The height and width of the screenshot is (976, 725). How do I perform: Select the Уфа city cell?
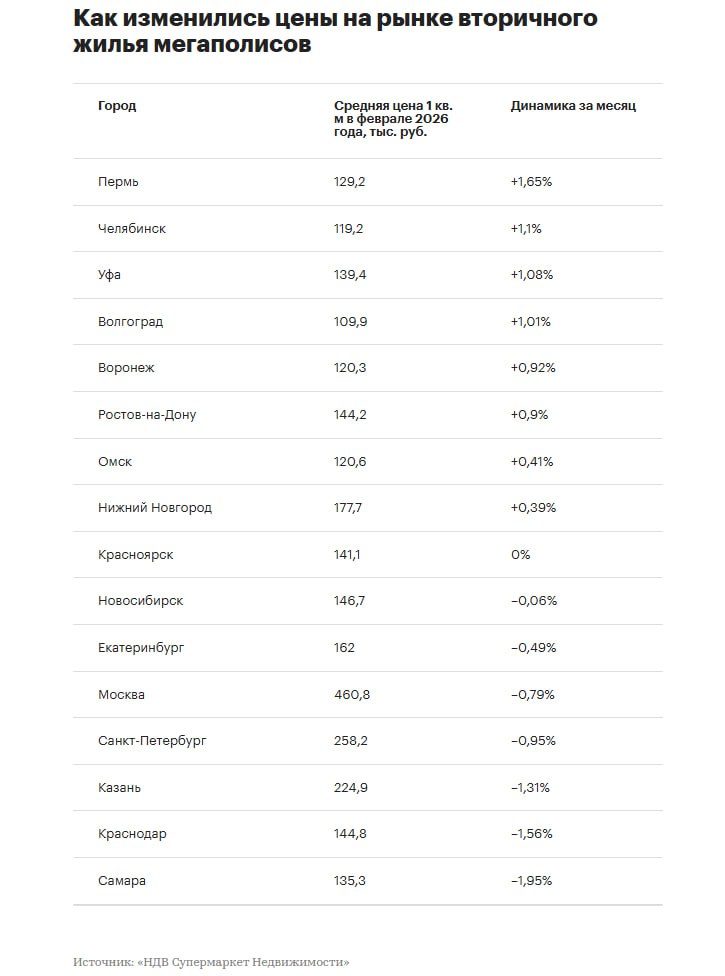pyautogui.click(x=109, y=275)
